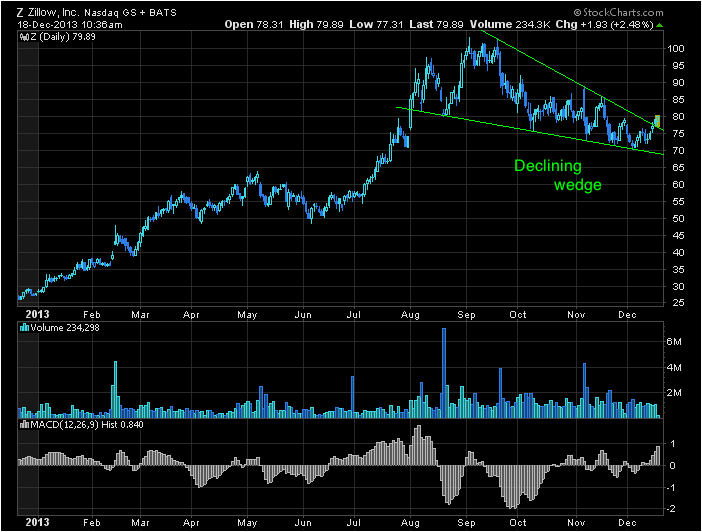This screenshot has height=532, width=702.
Task: Click the highlighted latest candle at 80
Action: (x=657, y=121)
